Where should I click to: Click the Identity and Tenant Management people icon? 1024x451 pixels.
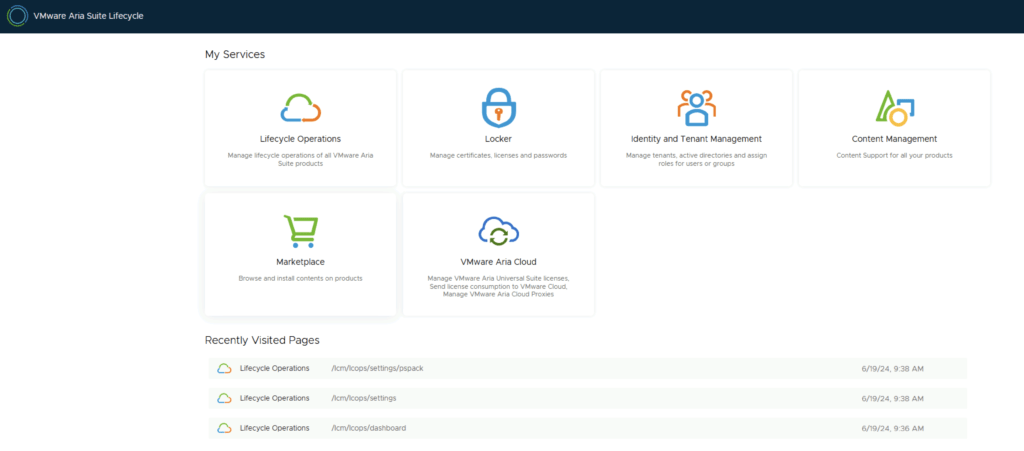[696, 106]
